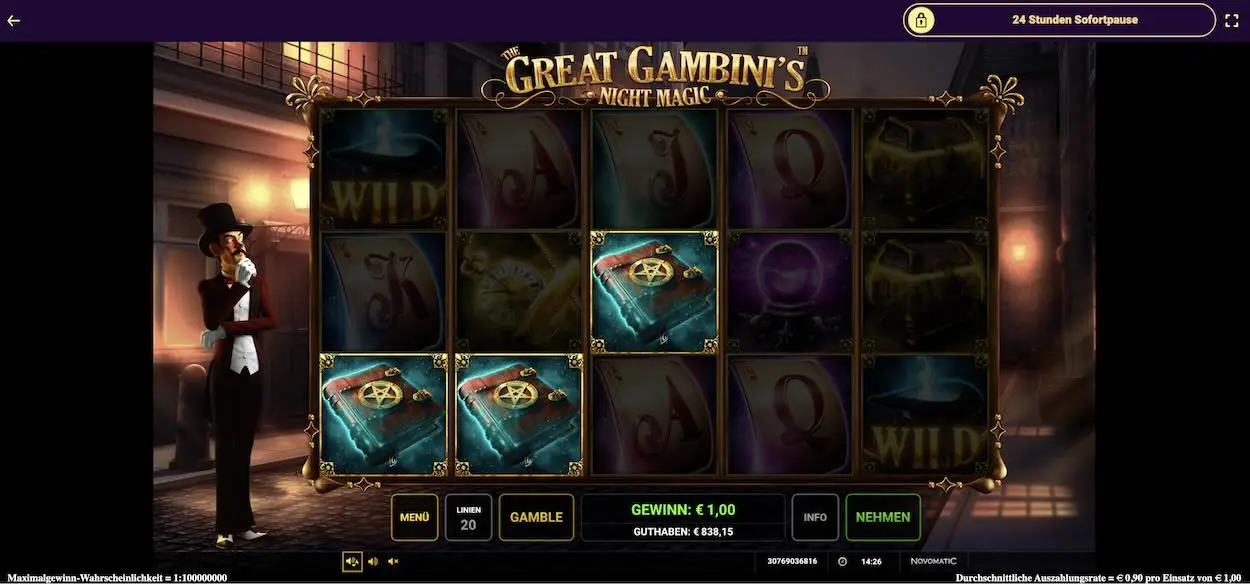The width and height of the screenshot is (1250, 584).
Task: Change the LINIEN 20 paylines setting
Action: [x=468, y=517]
